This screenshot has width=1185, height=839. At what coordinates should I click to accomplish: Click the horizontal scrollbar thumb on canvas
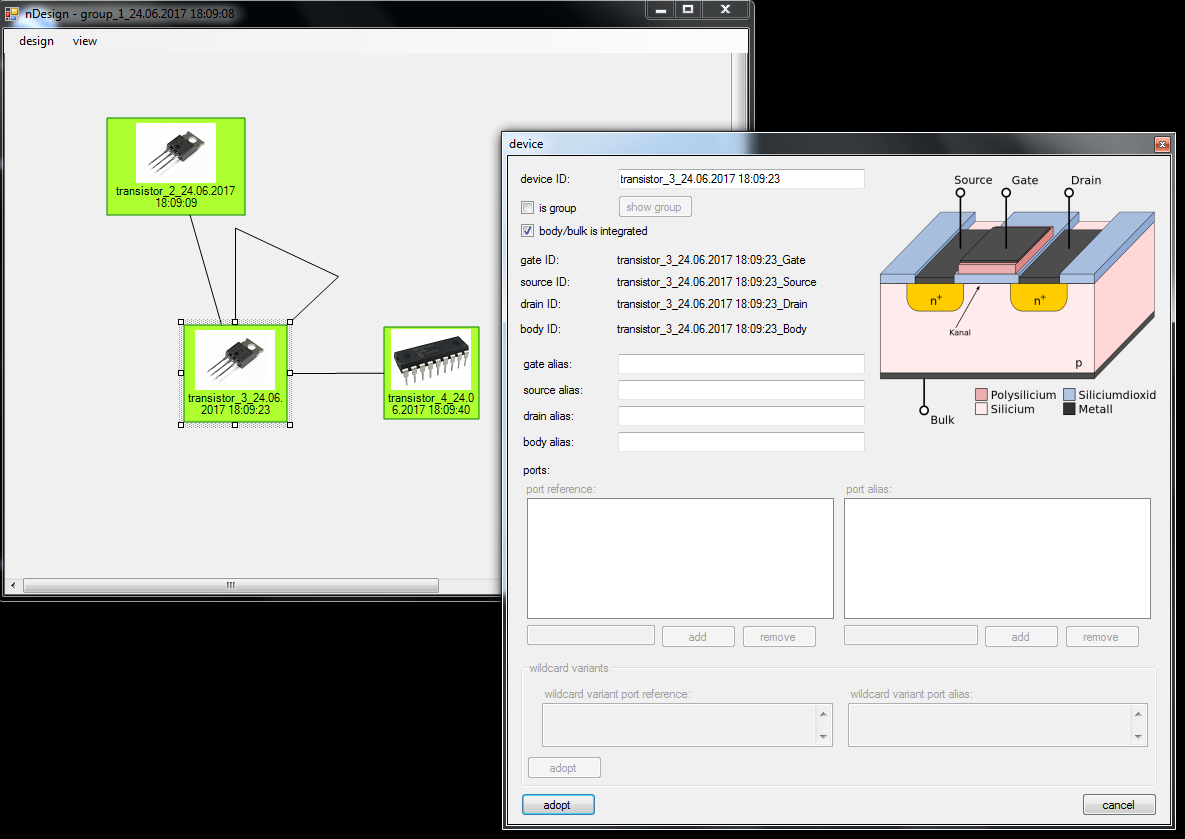(x=230, y=585)
